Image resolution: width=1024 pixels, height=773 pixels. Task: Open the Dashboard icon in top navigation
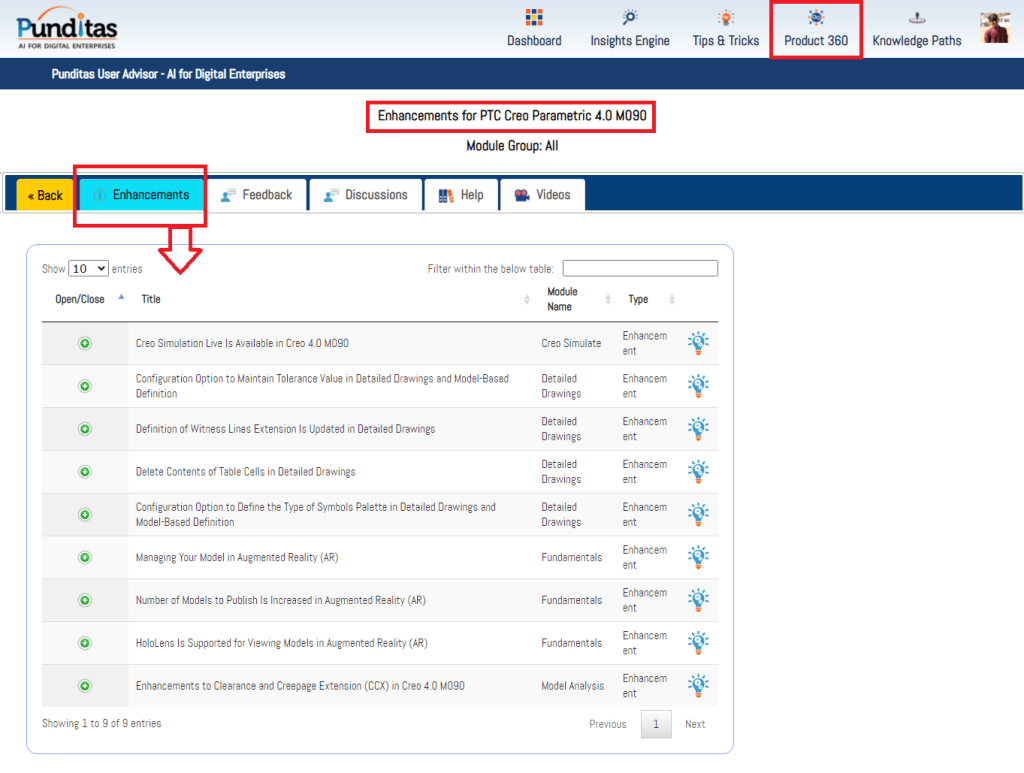534,18
